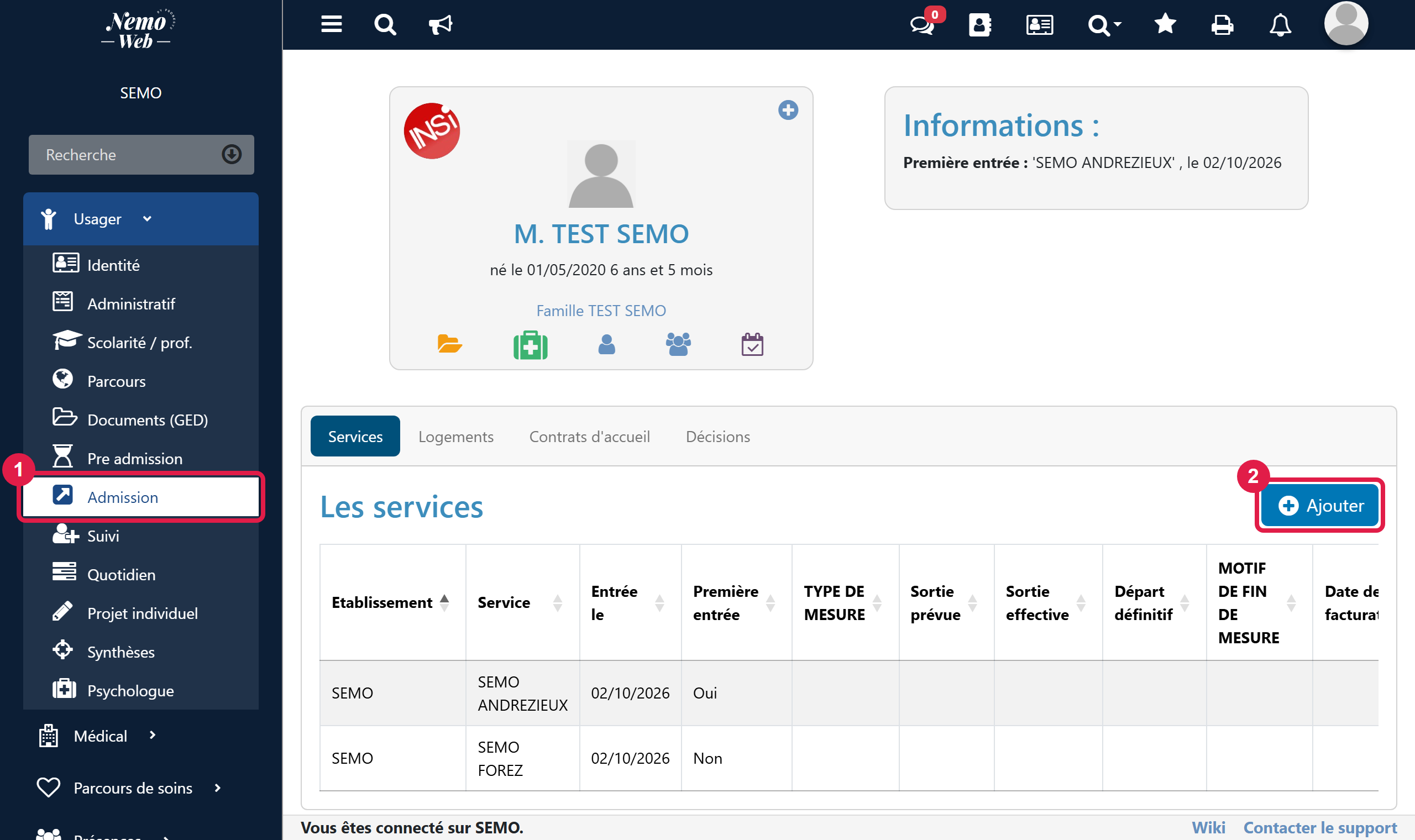Screen dimensions: 1415x840
Task: Click the star favorites icon
Action: click(x=1165, y=24)
